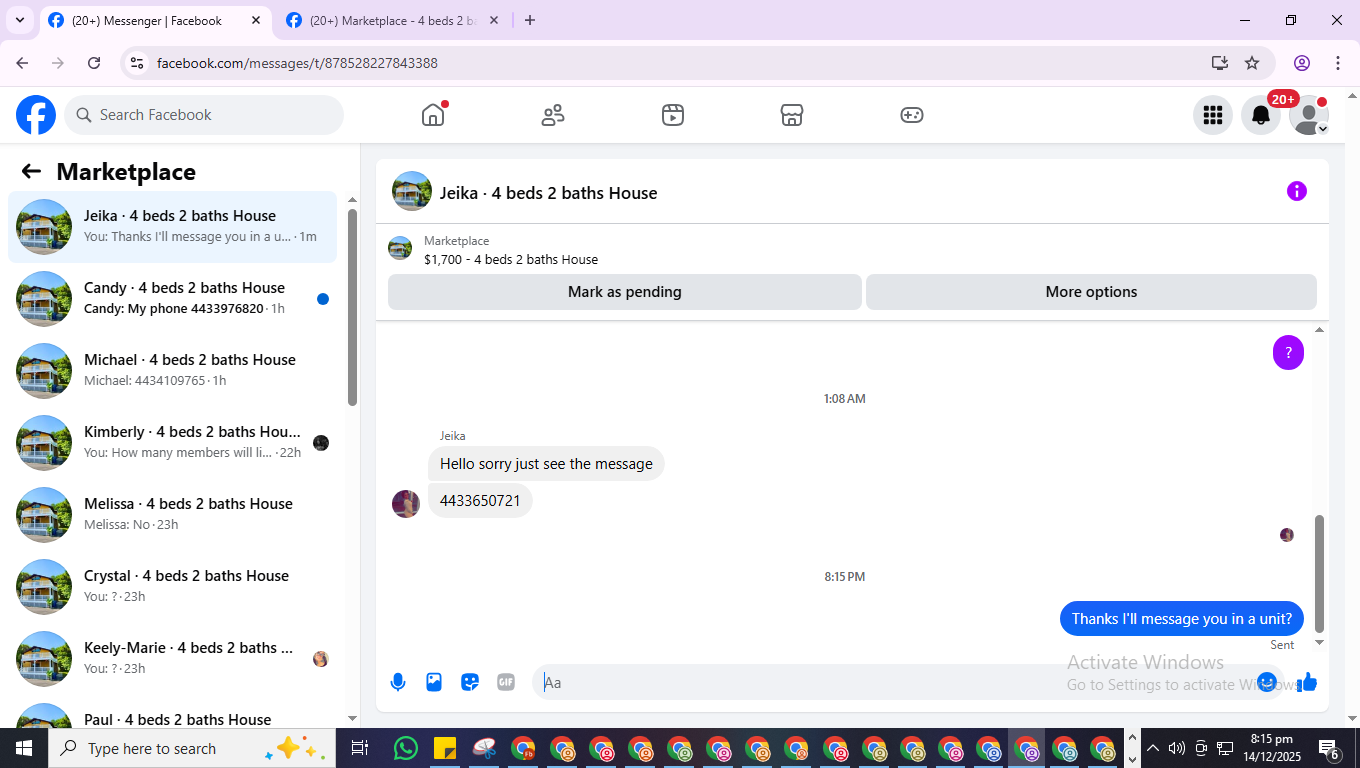Open the Facebook home logo
The width and height of the screenshot is (1360, 768).
pos(36,115)
